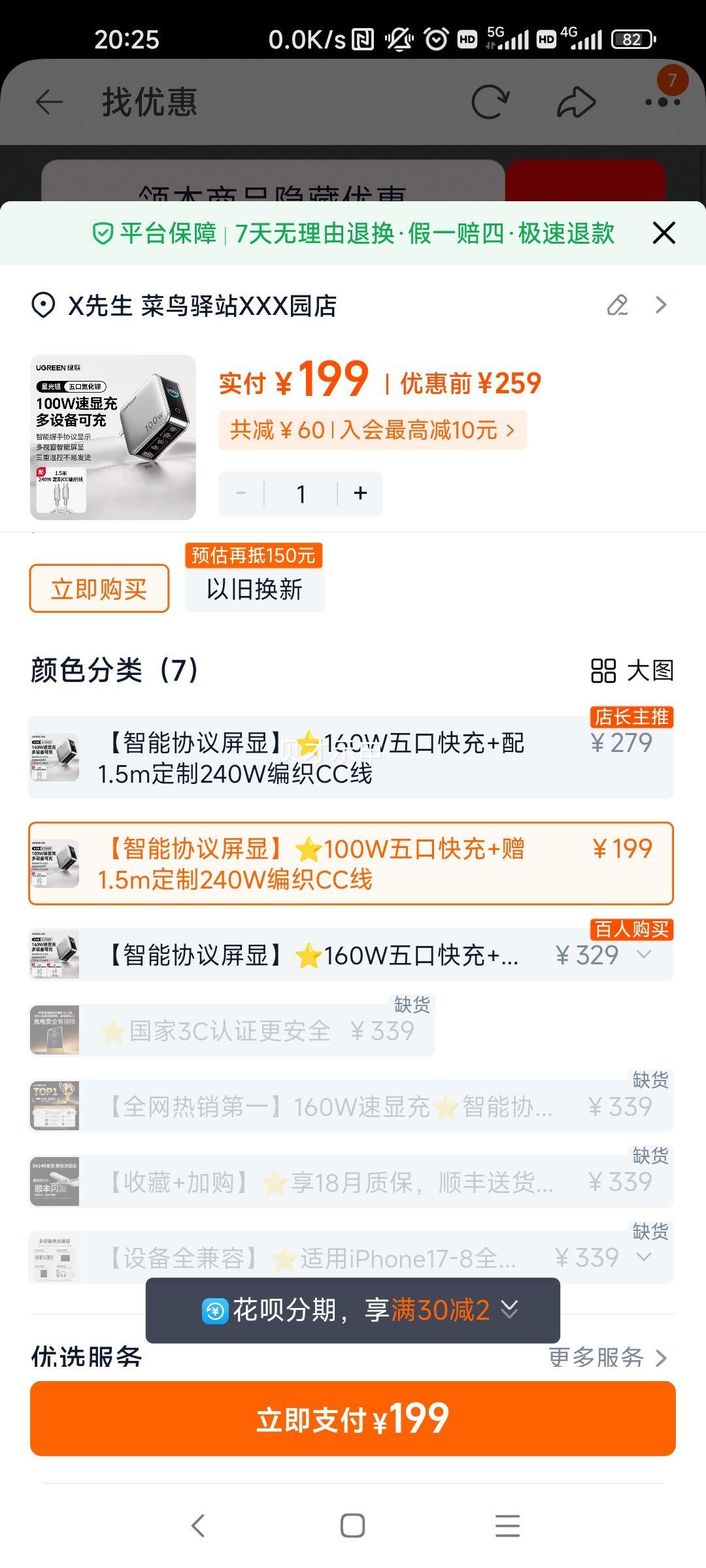706x1568 pixels.
Task: Tap the pencil edit address icon
Action: click(x=618, y=305)
